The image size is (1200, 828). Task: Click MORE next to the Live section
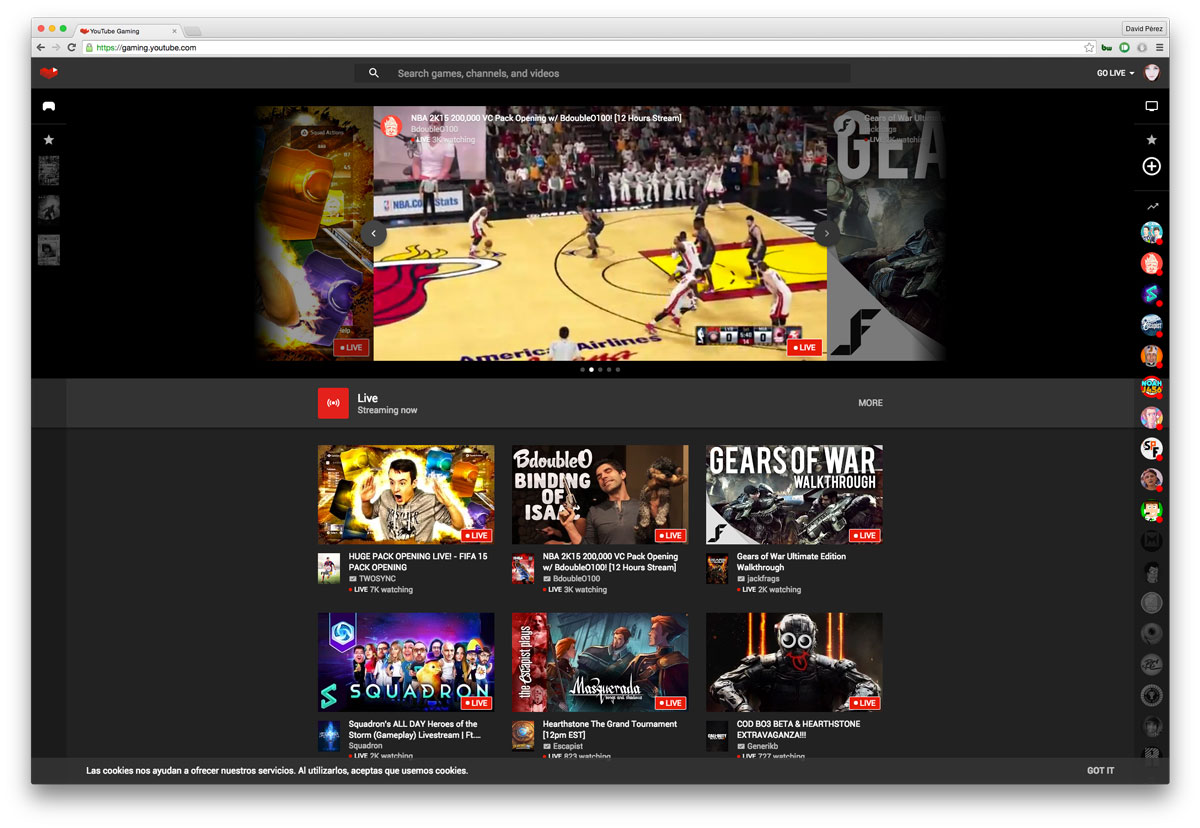[x=869, y=402]
